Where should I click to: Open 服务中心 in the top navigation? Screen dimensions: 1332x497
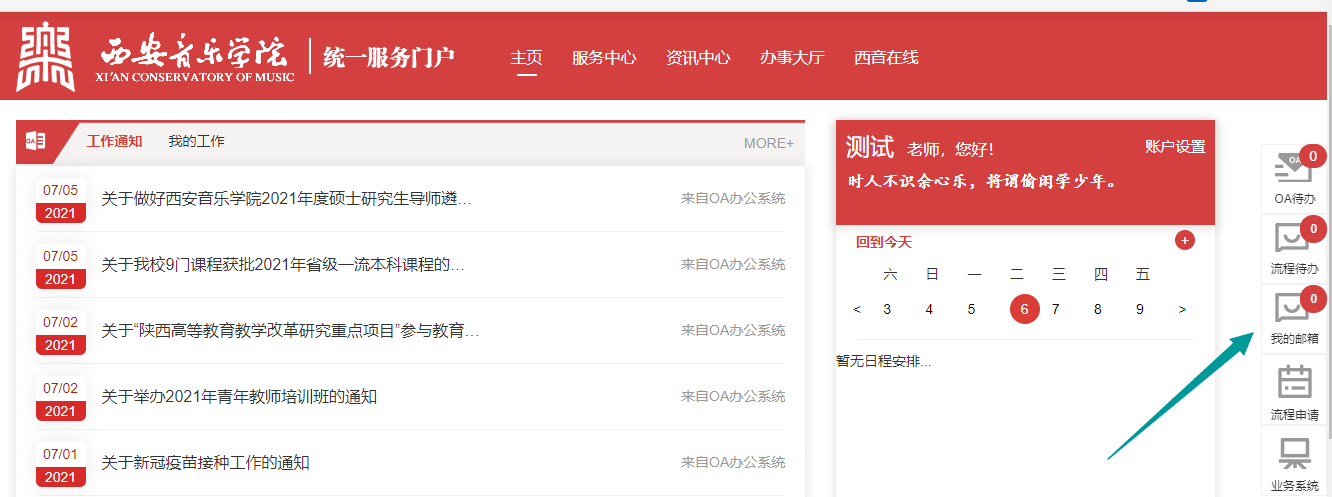pyautogui.click(x=604, y=57)
